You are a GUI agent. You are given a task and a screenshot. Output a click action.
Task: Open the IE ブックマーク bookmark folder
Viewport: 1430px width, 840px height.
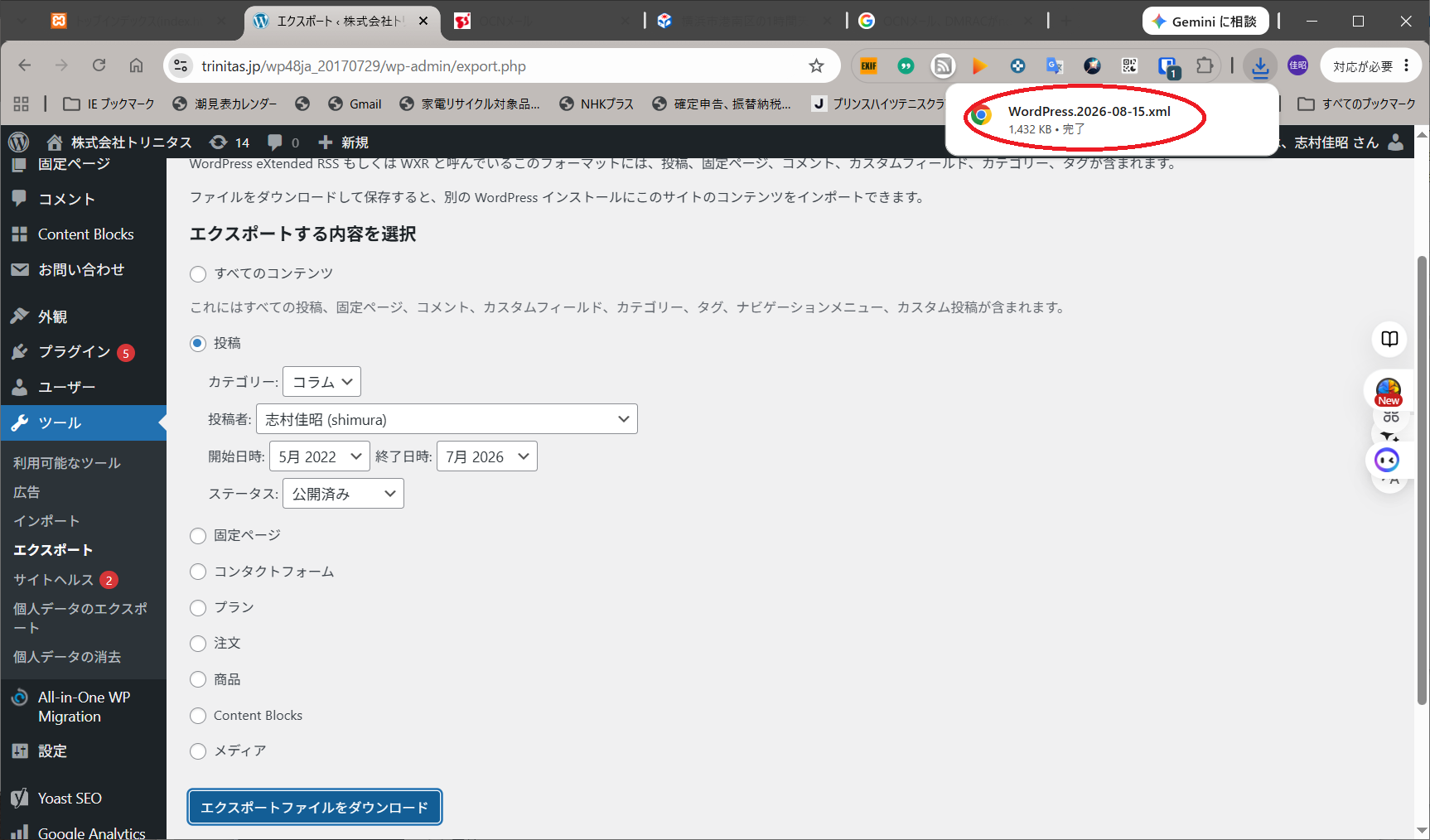[109, 104]
